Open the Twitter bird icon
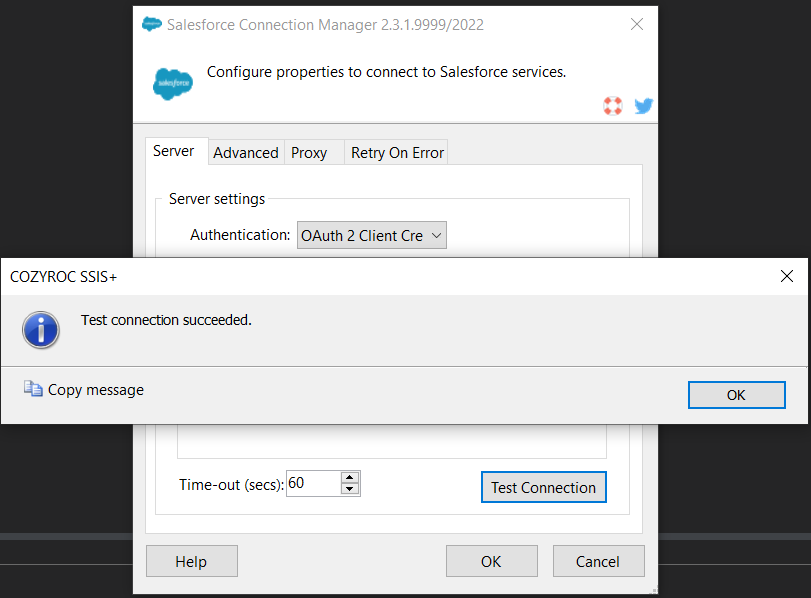The height and width of the screenshot is (598, 811). [x=643, y=105]
